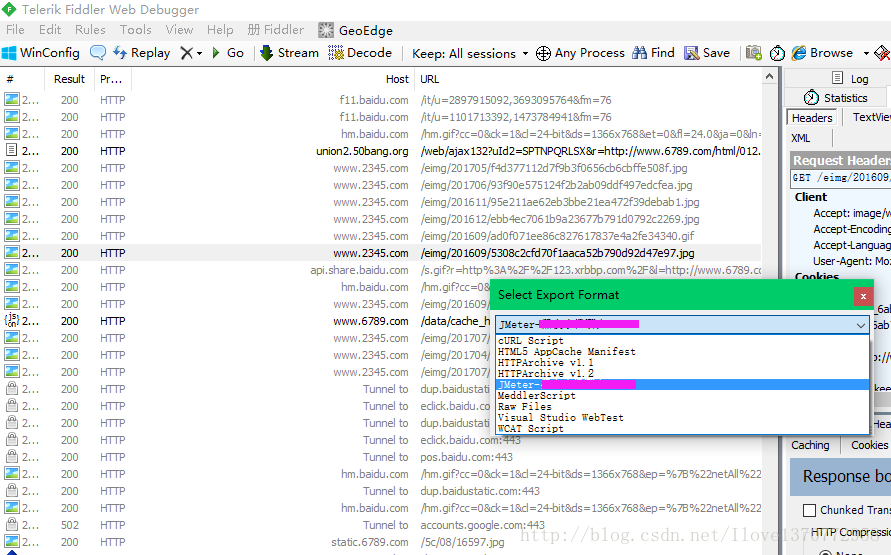Click Go to resume sessions

pyautogui.click(x=227, y=53)
